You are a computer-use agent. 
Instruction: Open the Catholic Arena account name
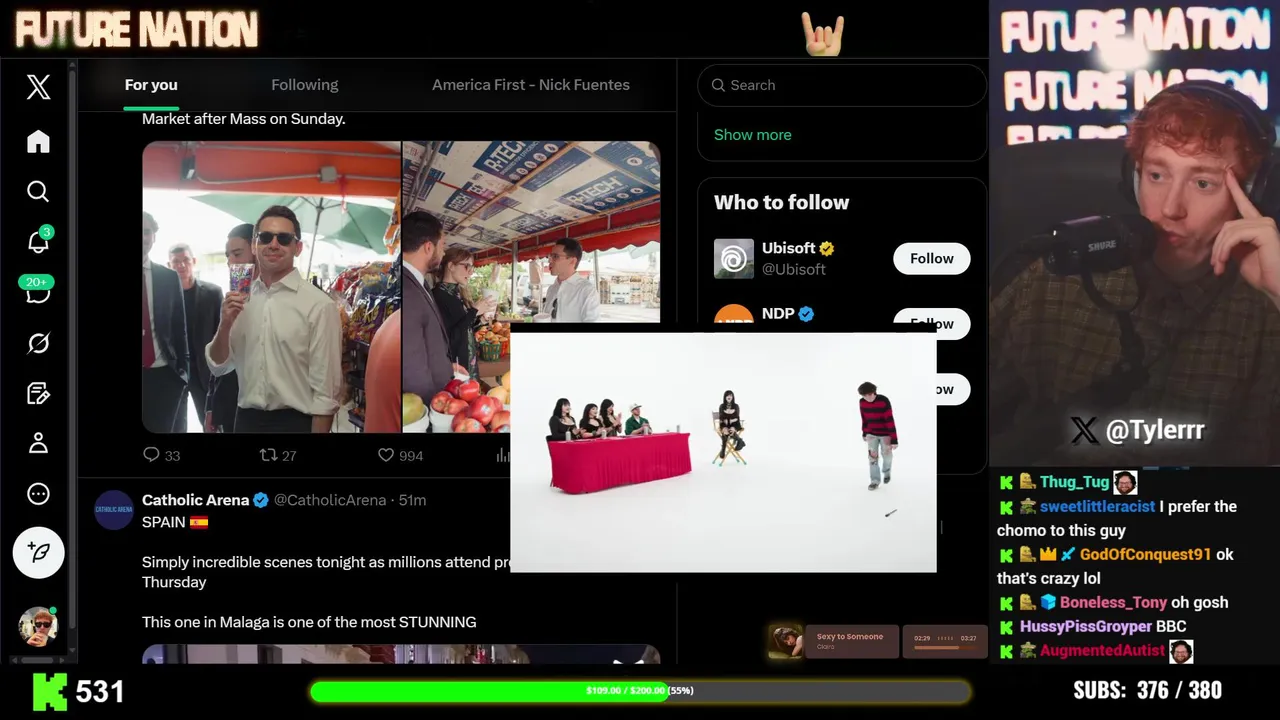tap(195, 500)
